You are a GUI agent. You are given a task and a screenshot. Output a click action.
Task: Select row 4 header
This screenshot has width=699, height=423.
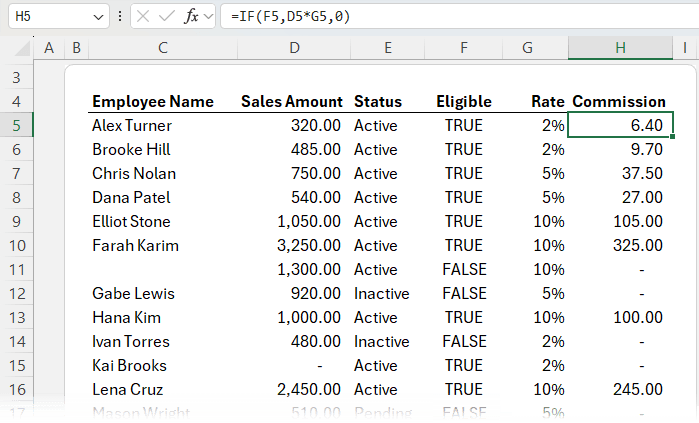point(17,102)
